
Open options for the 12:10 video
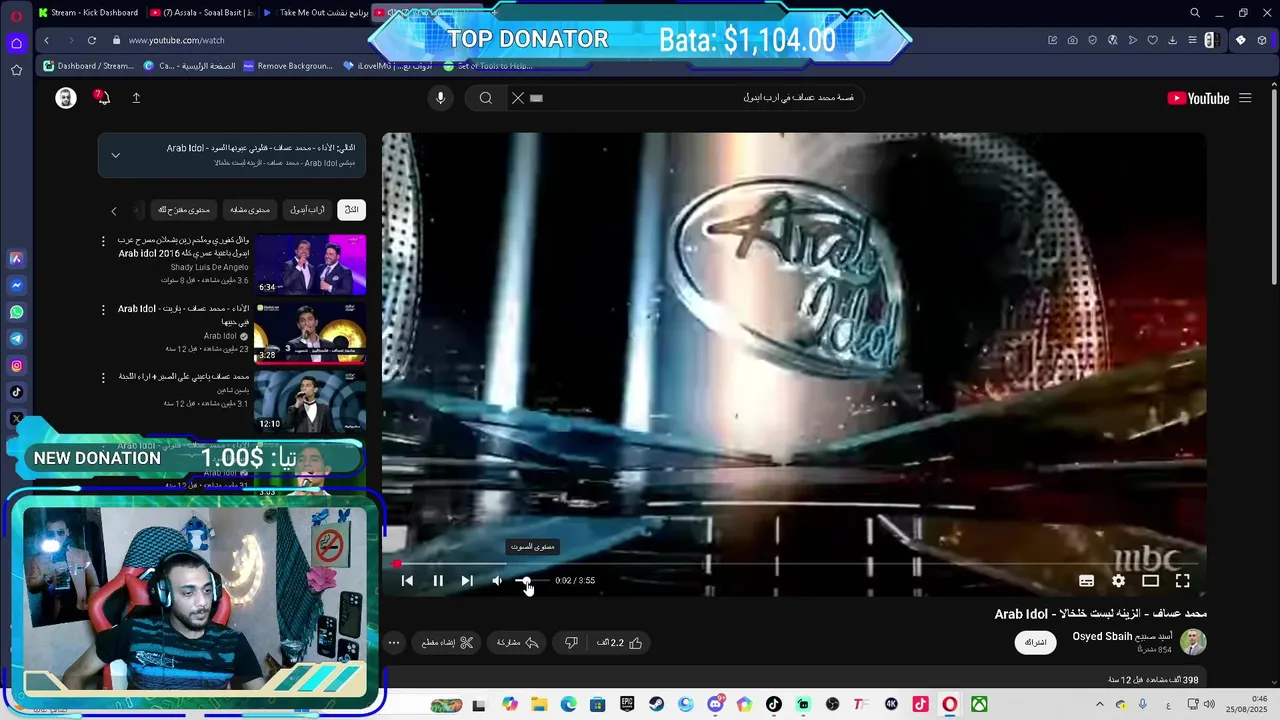pos(103,378)
